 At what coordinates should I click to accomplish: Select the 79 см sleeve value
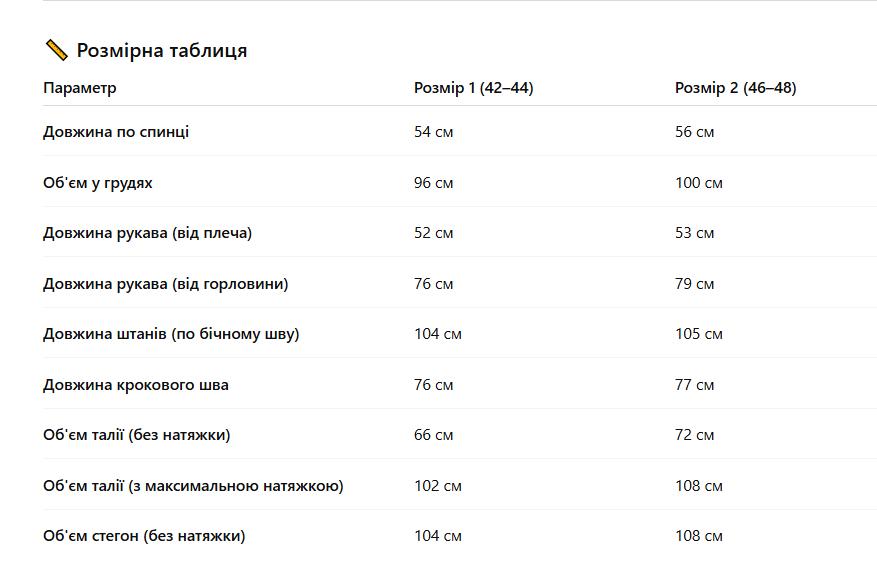[x=694, y=284]
